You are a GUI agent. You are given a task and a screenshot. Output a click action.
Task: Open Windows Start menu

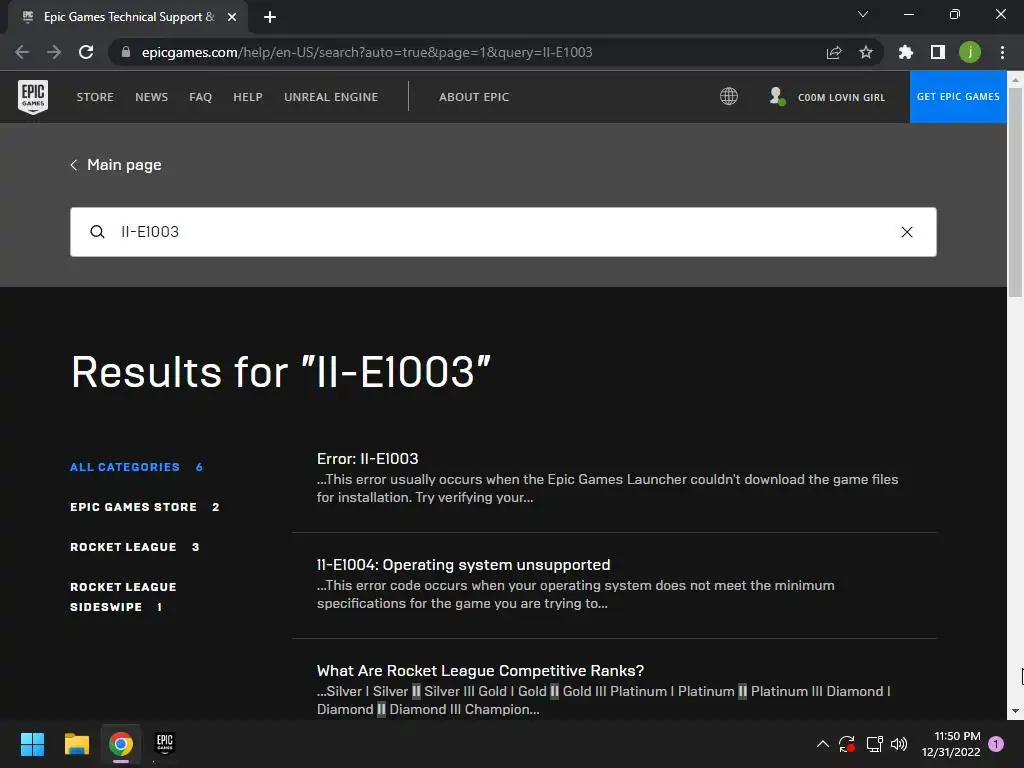[32, 744]
